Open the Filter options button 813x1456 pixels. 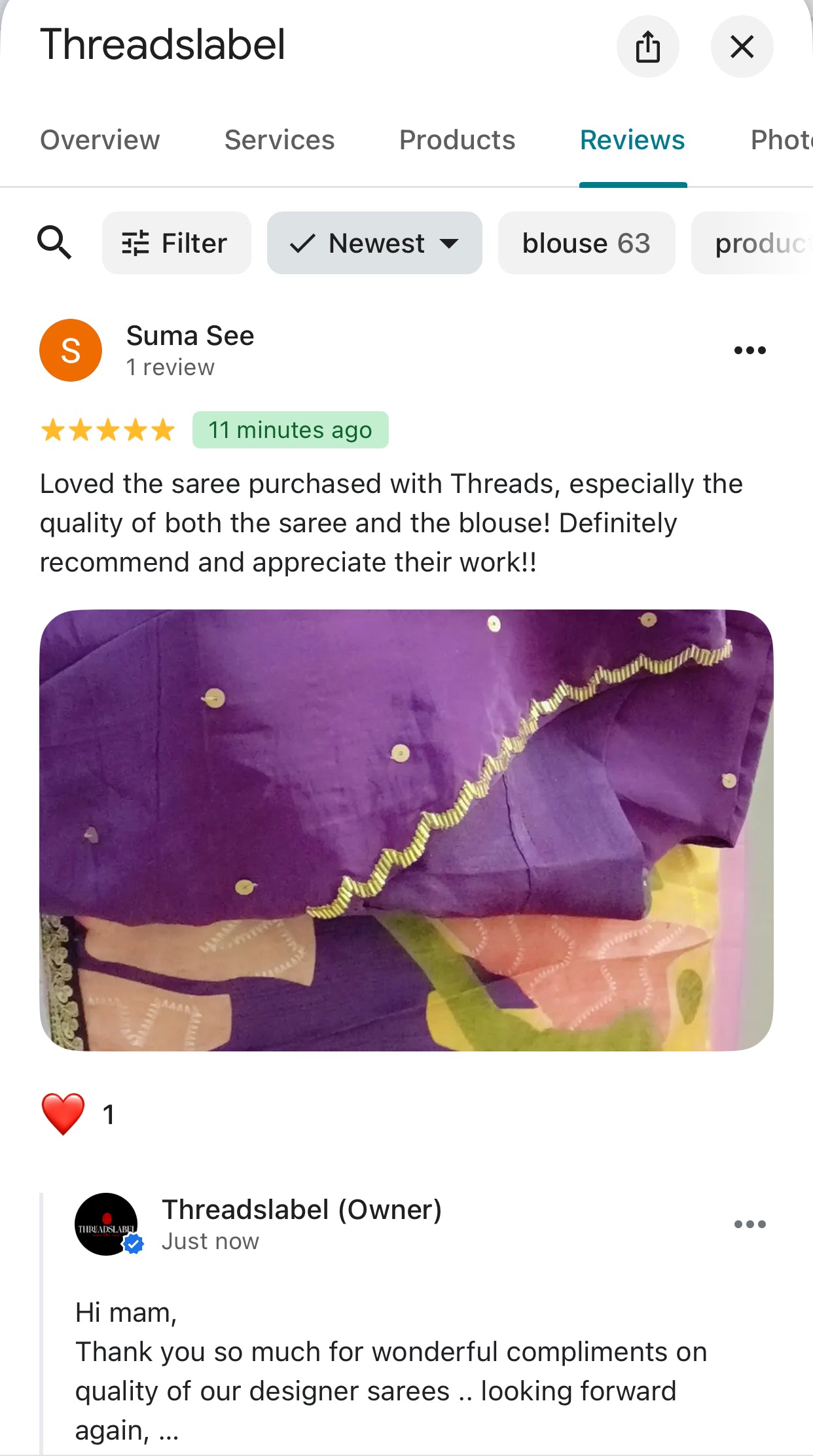tap(176, 243)
